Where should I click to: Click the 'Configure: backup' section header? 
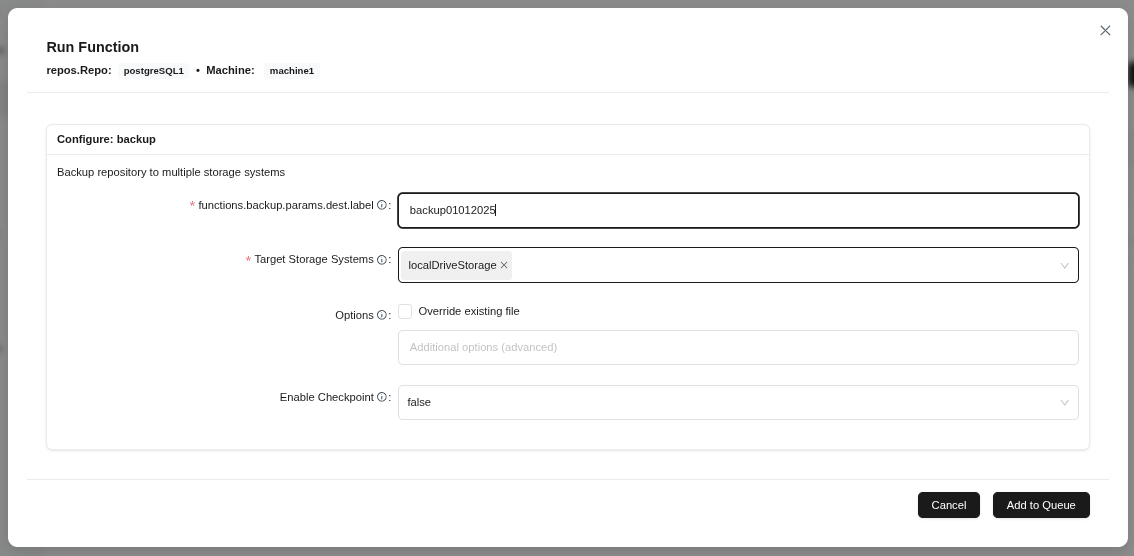click(106, 140)
